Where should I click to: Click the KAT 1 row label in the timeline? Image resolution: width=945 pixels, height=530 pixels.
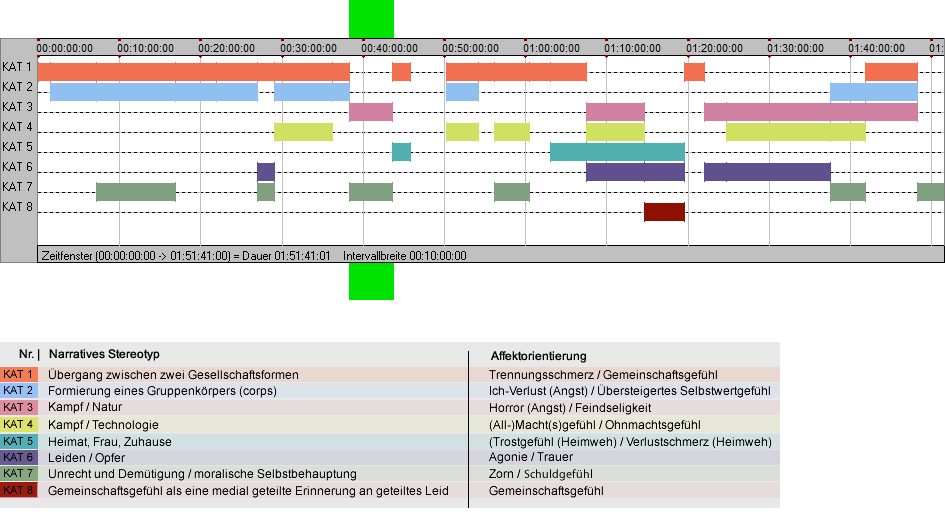point(17,67)
